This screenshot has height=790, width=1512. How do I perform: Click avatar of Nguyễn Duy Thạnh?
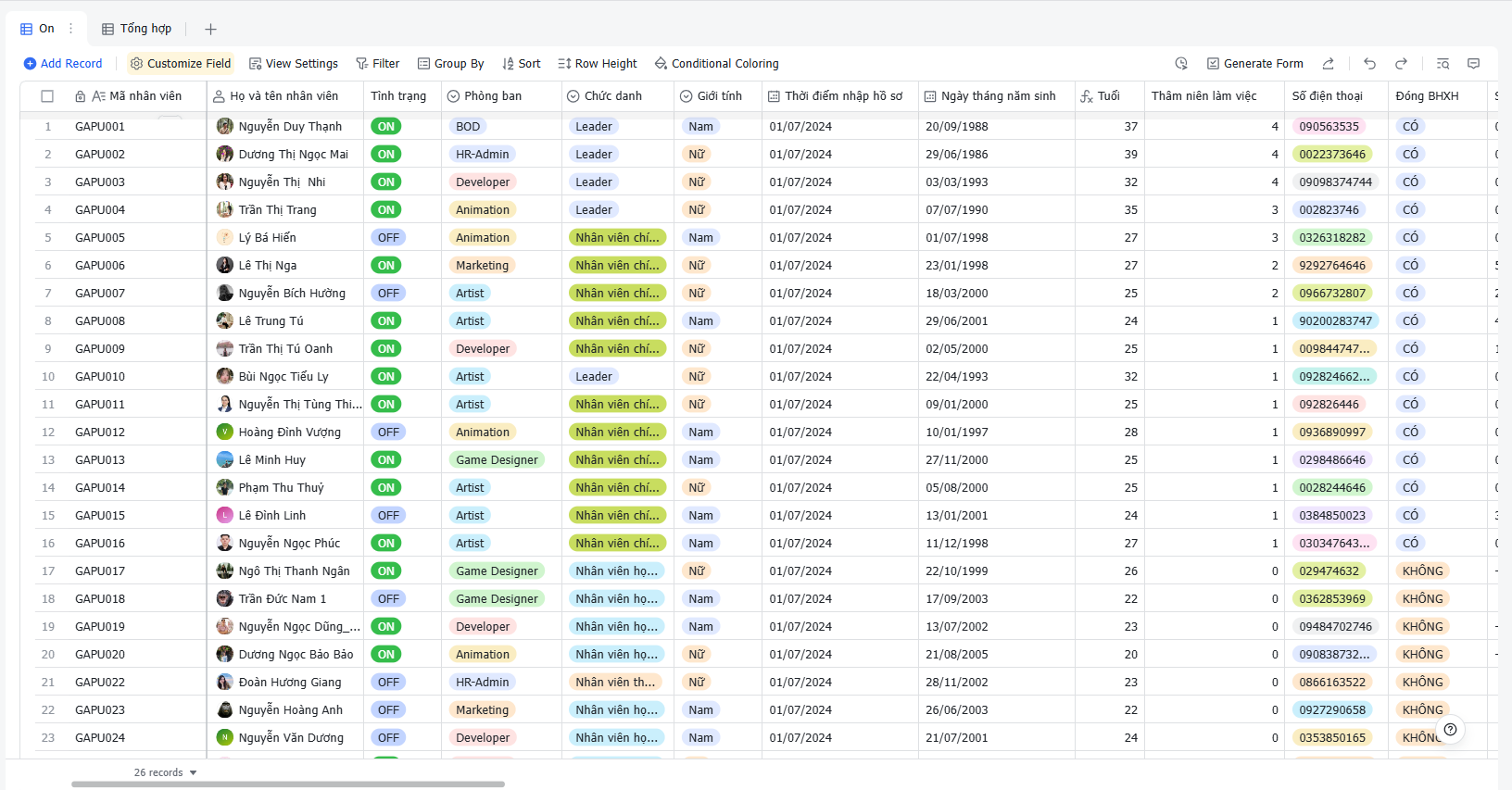tap(224, 126)
